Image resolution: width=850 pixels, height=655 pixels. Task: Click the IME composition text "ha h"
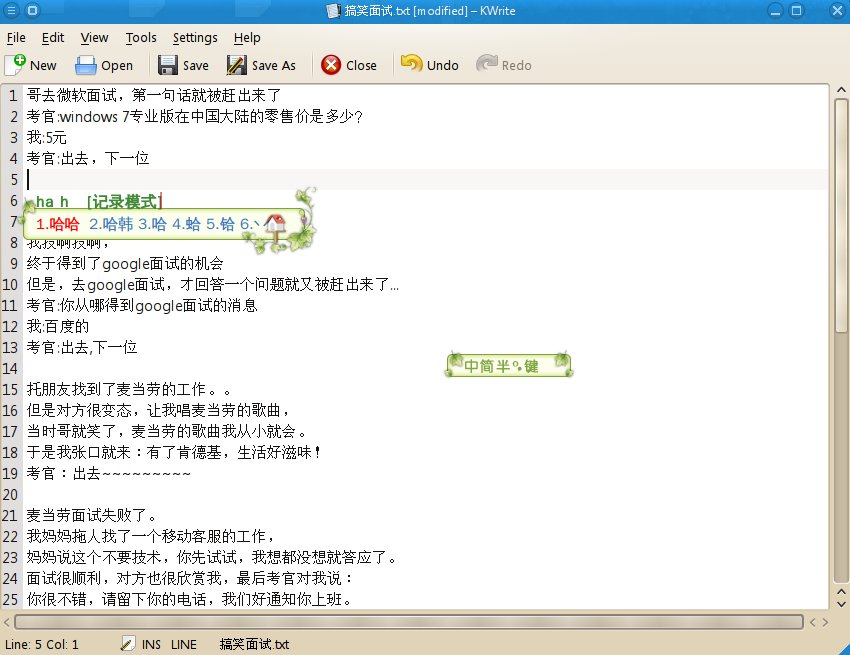pos(52,202)
